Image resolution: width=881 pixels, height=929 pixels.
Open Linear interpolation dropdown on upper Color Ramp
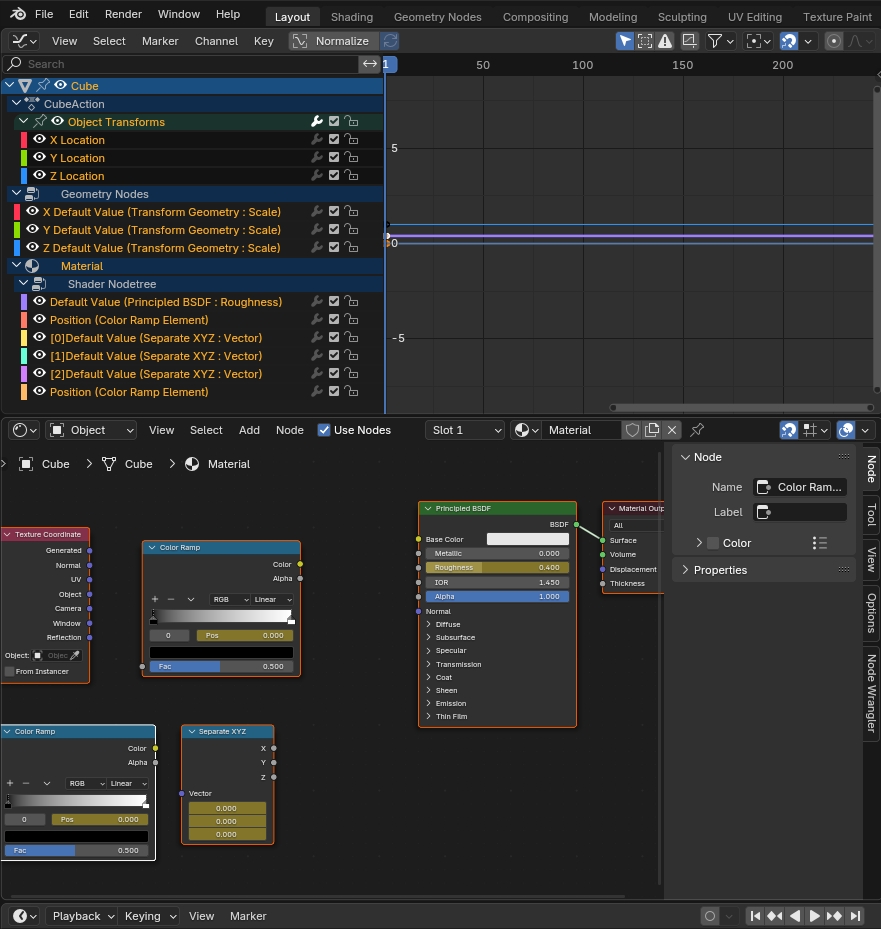coord(273,600)
